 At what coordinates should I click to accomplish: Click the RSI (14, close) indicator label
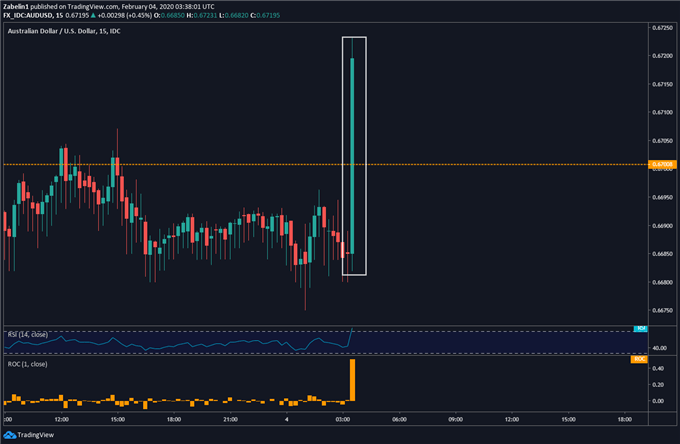[x=28, y=334]
